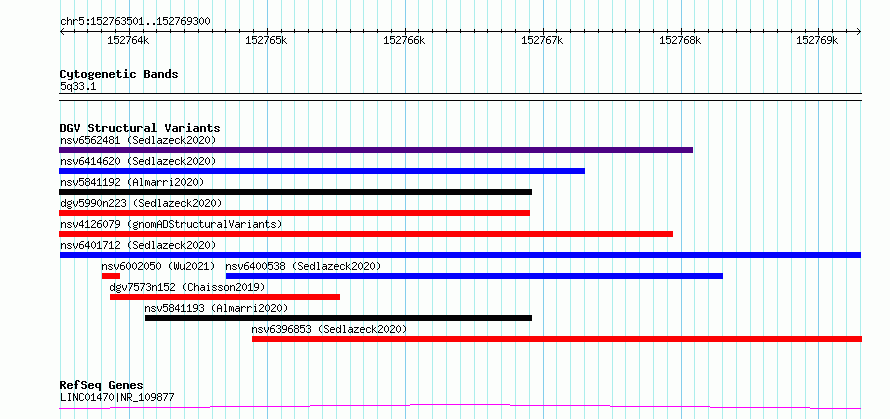Click the chr5:152763501..152769300 coordinate label
Viewport: 890px width, 419px height.
(x=135, y=22)
